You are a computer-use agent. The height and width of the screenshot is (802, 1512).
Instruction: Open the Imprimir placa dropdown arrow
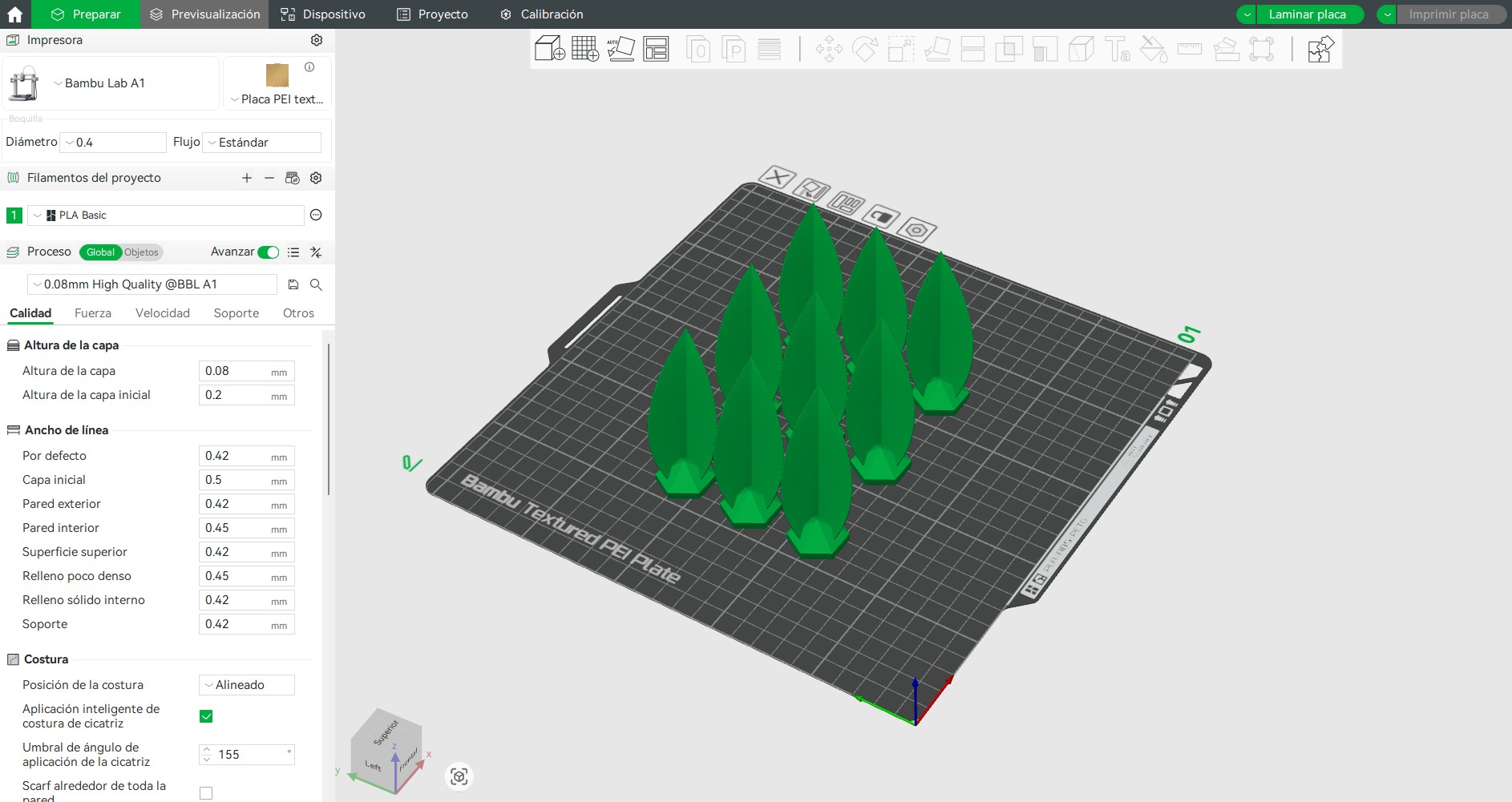tap(1387, 14)
